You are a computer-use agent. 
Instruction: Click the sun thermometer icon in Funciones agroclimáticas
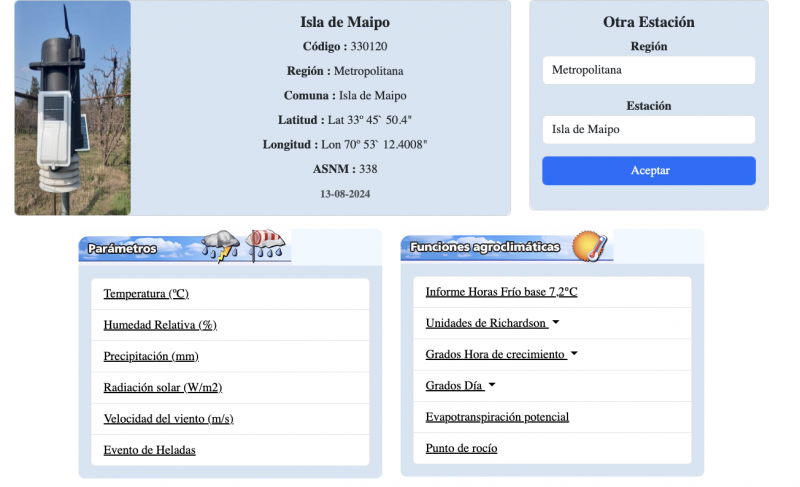(x=590, y=246)
